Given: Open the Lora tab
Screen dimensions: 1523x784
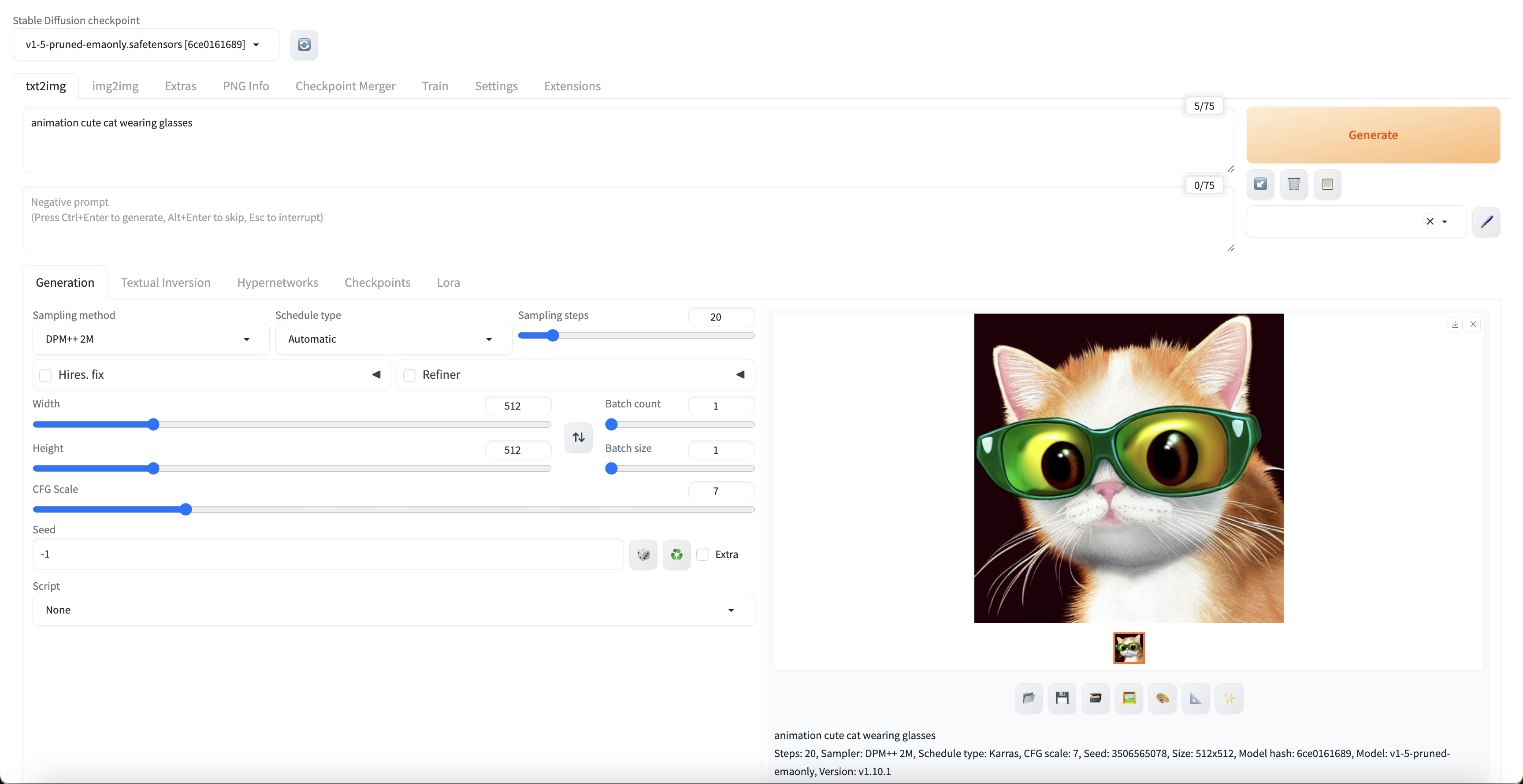Looking at the screenshot, I should [x=448, y=282].
